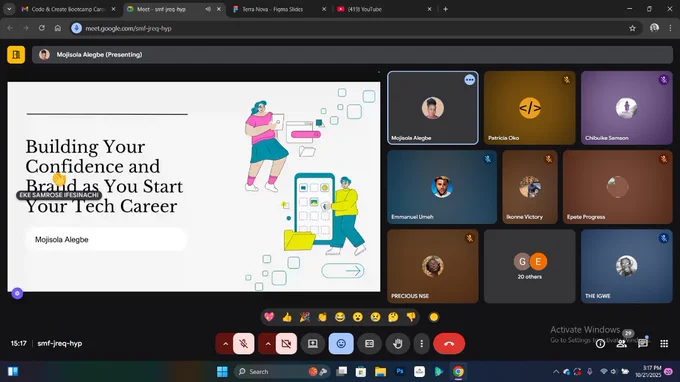Viewport: 680px width, 382px height.
Task: Click the arrow button on the slide
Action: (343, 271)
